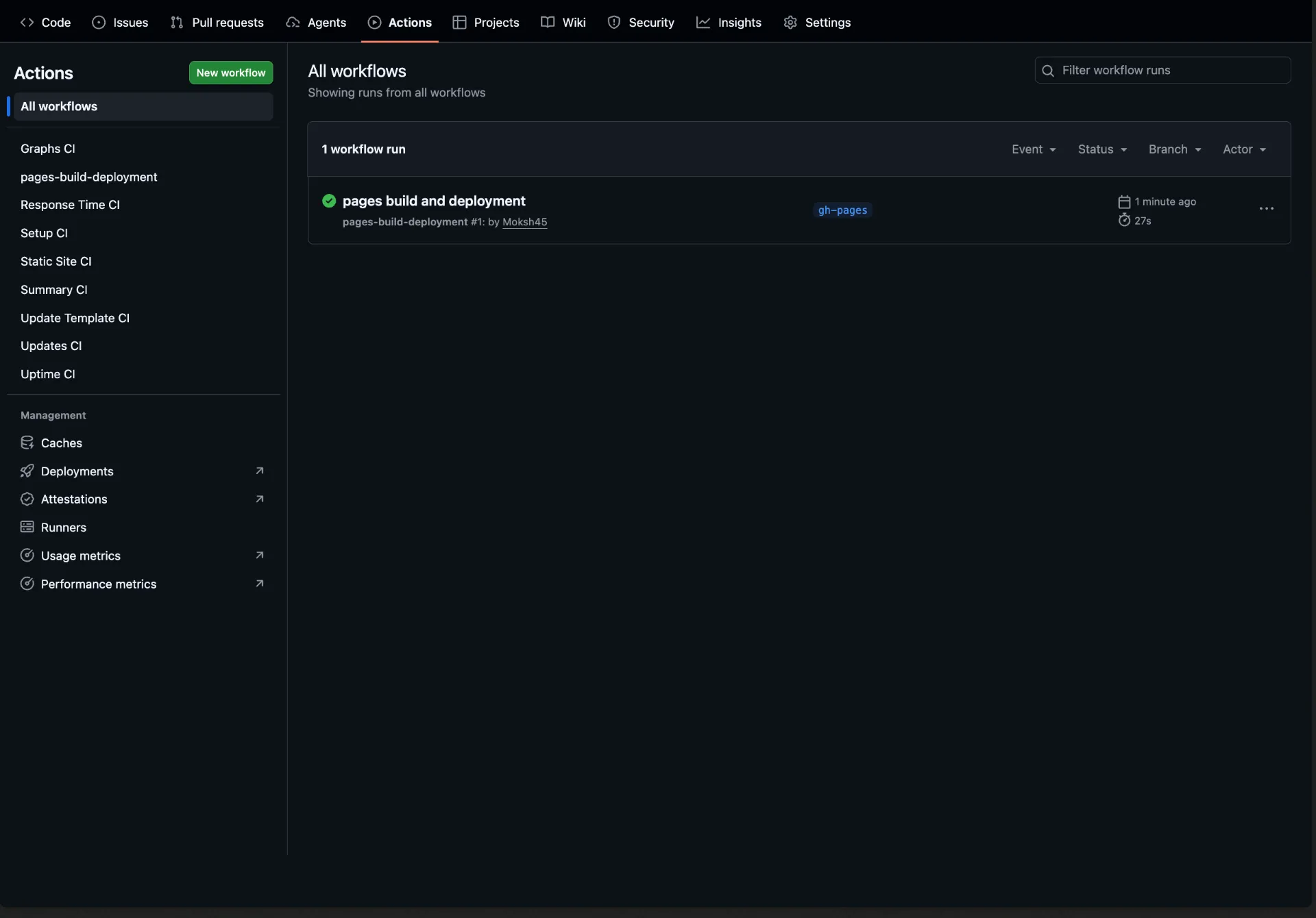Expand the Branch filter dropdown

[1174, 149]
